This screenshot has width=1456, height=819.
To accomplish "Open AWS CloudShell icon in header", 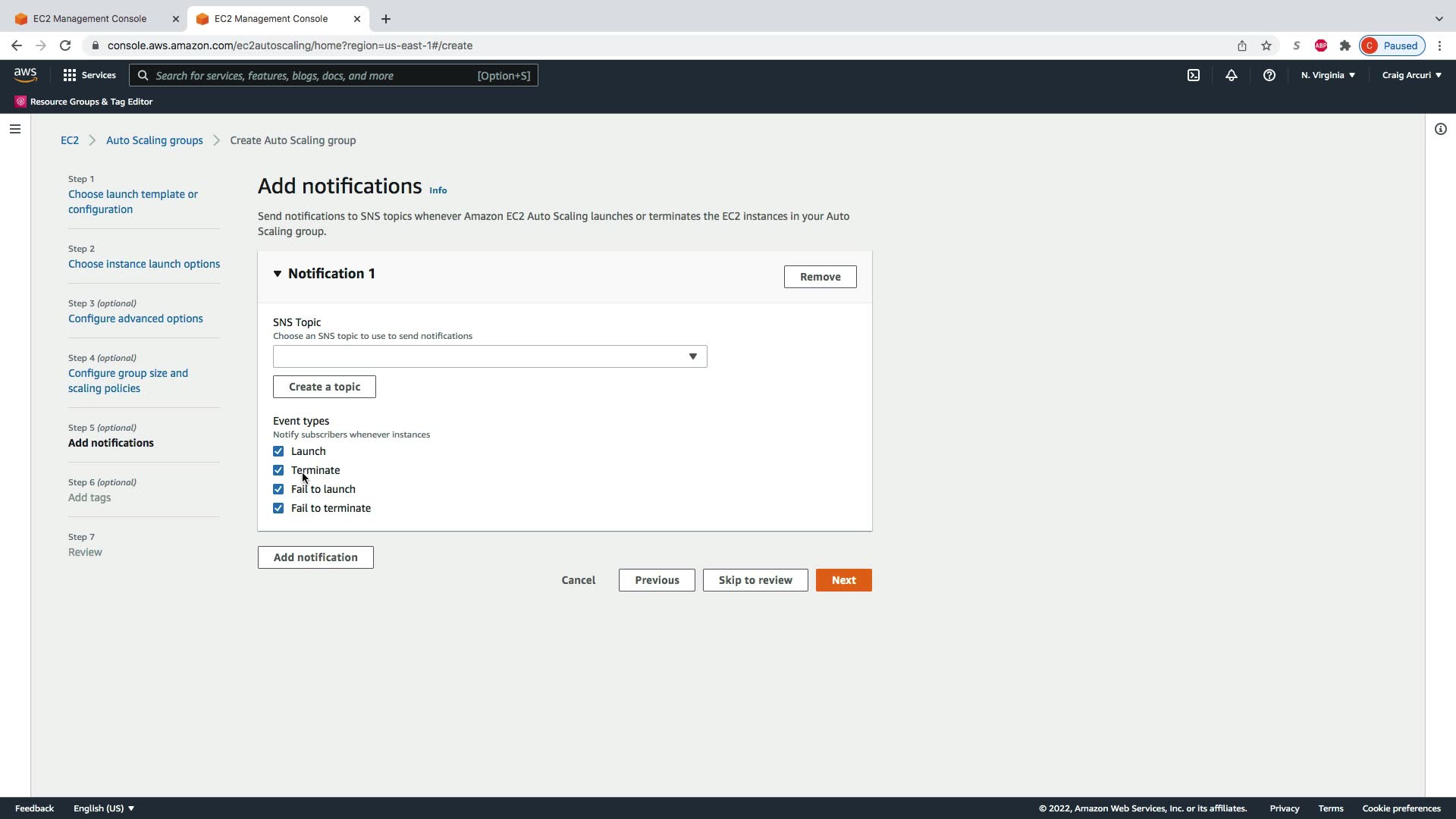I will pyautogui.click(x=1194, y=75).
